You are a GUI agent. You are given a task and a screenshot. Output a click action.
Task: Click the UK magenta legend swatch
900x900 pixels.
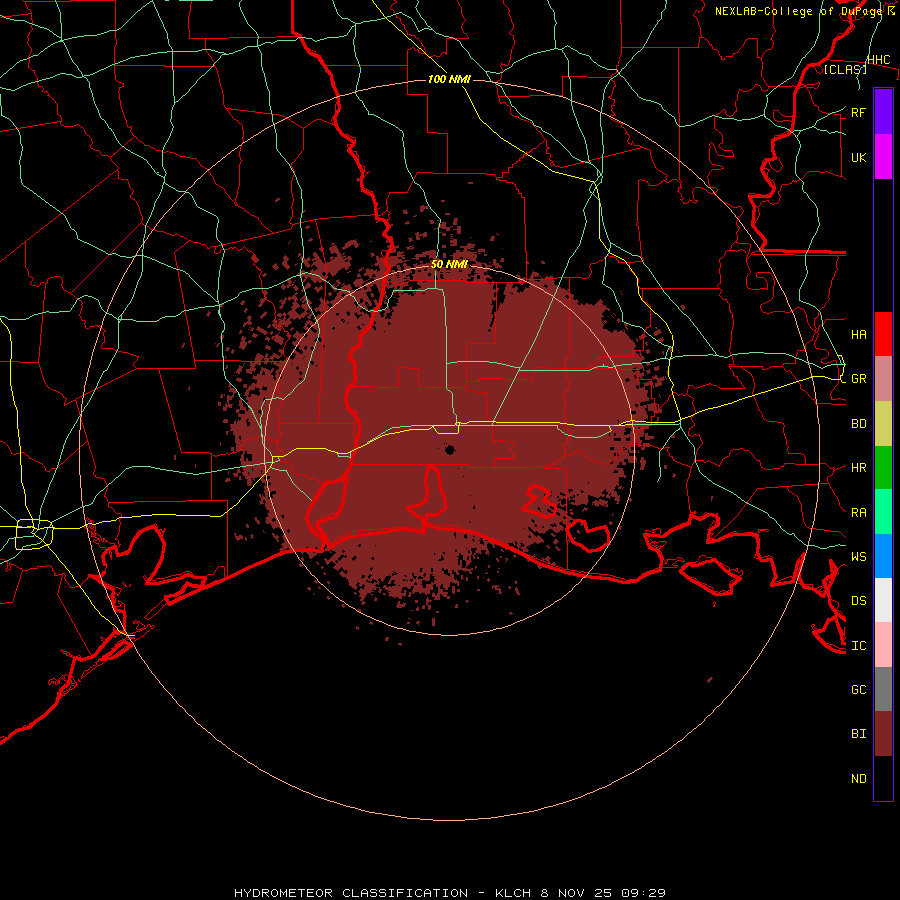tap(883, 157)
